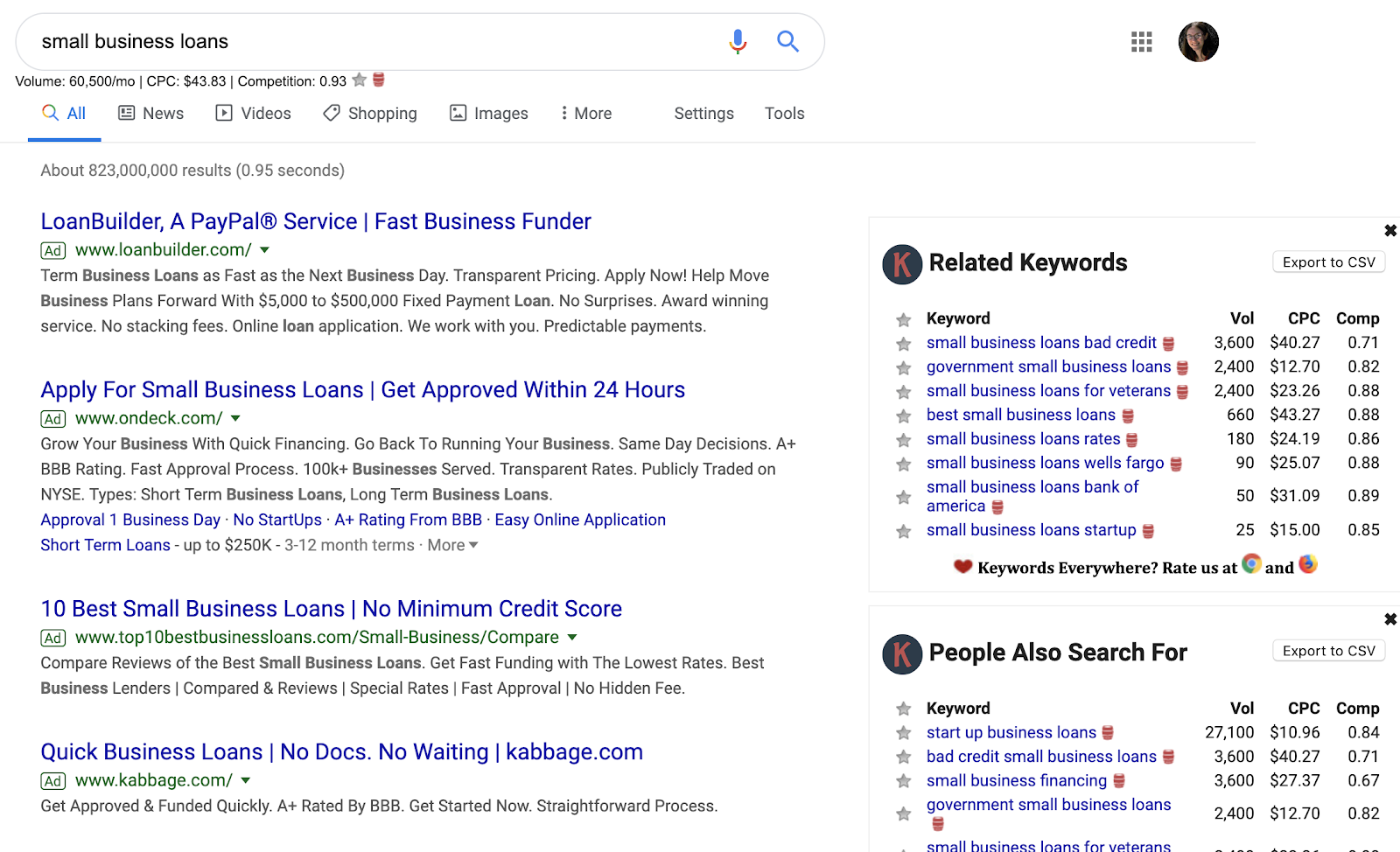Click the Chrome rating icon
This screenshot has width=1400, height=852.
pyautogui.click(x=1251, y=564)
